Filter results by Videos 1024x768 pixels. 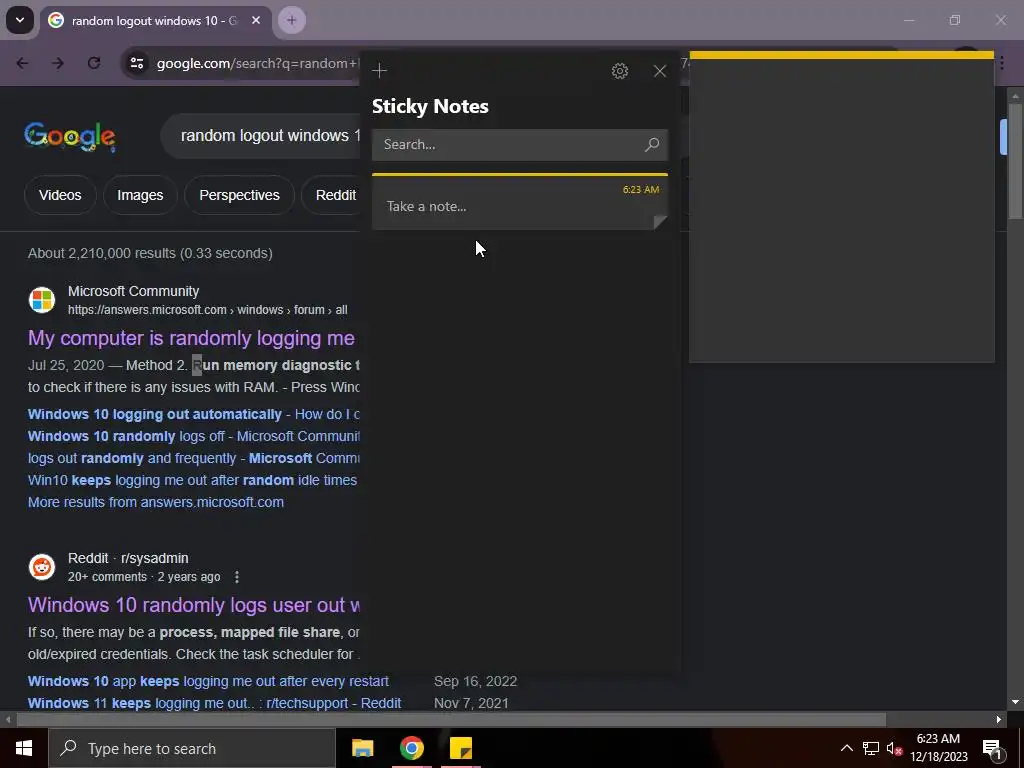point(60,195)
